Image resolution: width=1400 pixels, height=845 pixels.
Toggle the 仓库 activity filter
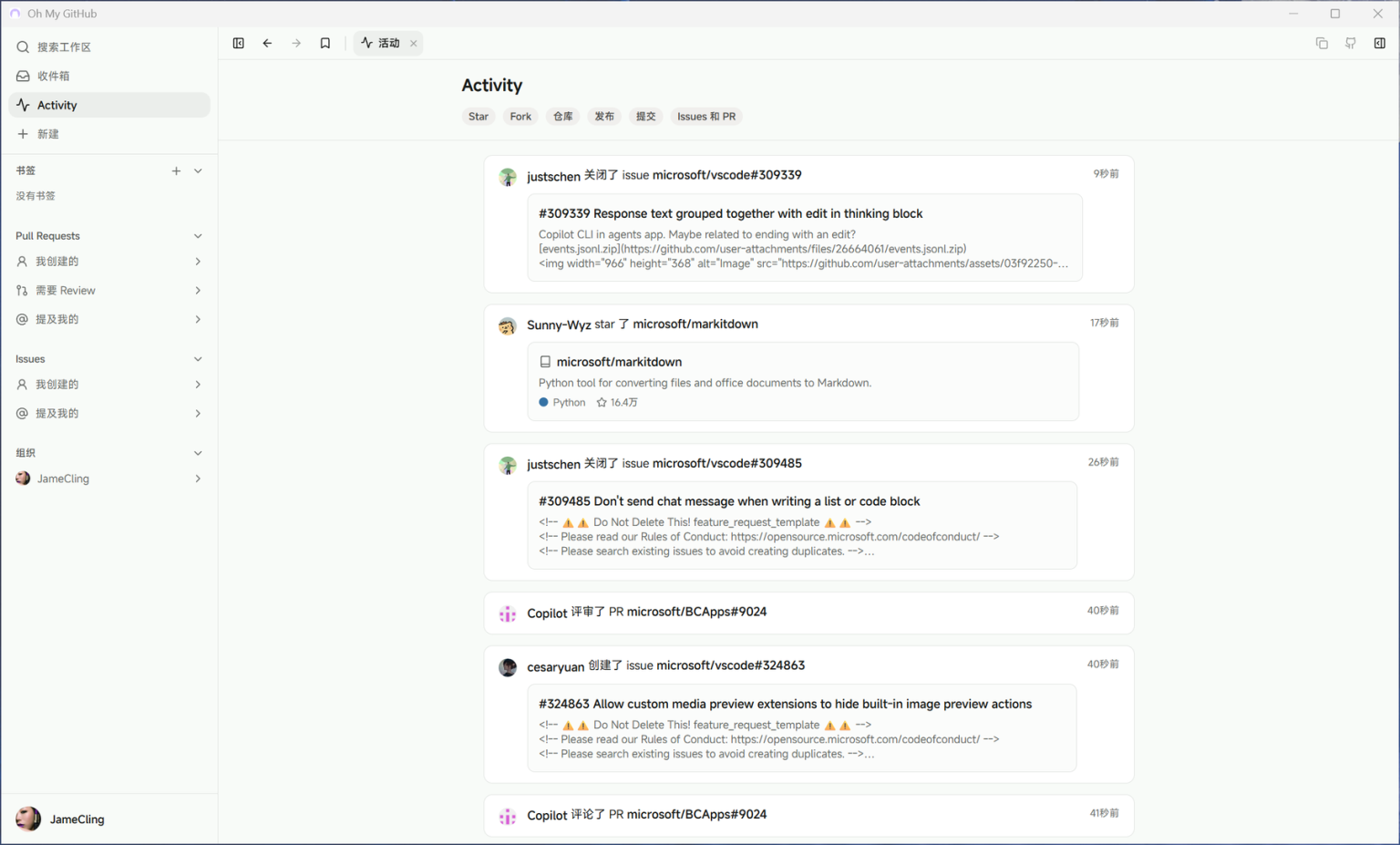563,117
